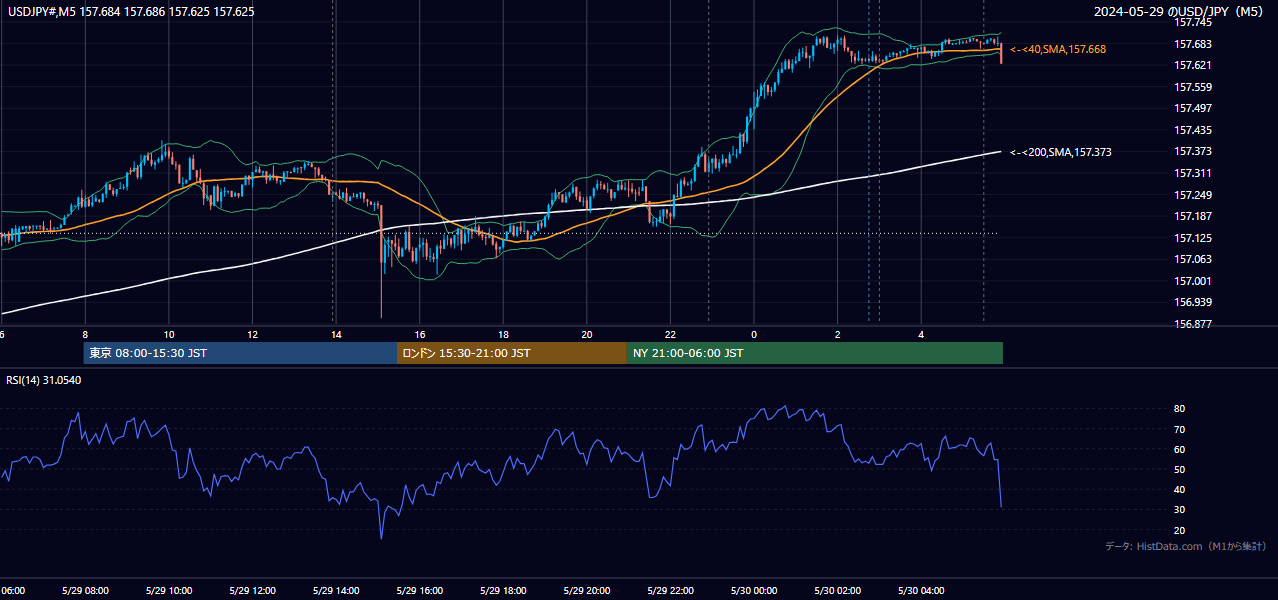
Task: Click the NY 21:00-06:00 JST session bar
Action: click(815, 353)
